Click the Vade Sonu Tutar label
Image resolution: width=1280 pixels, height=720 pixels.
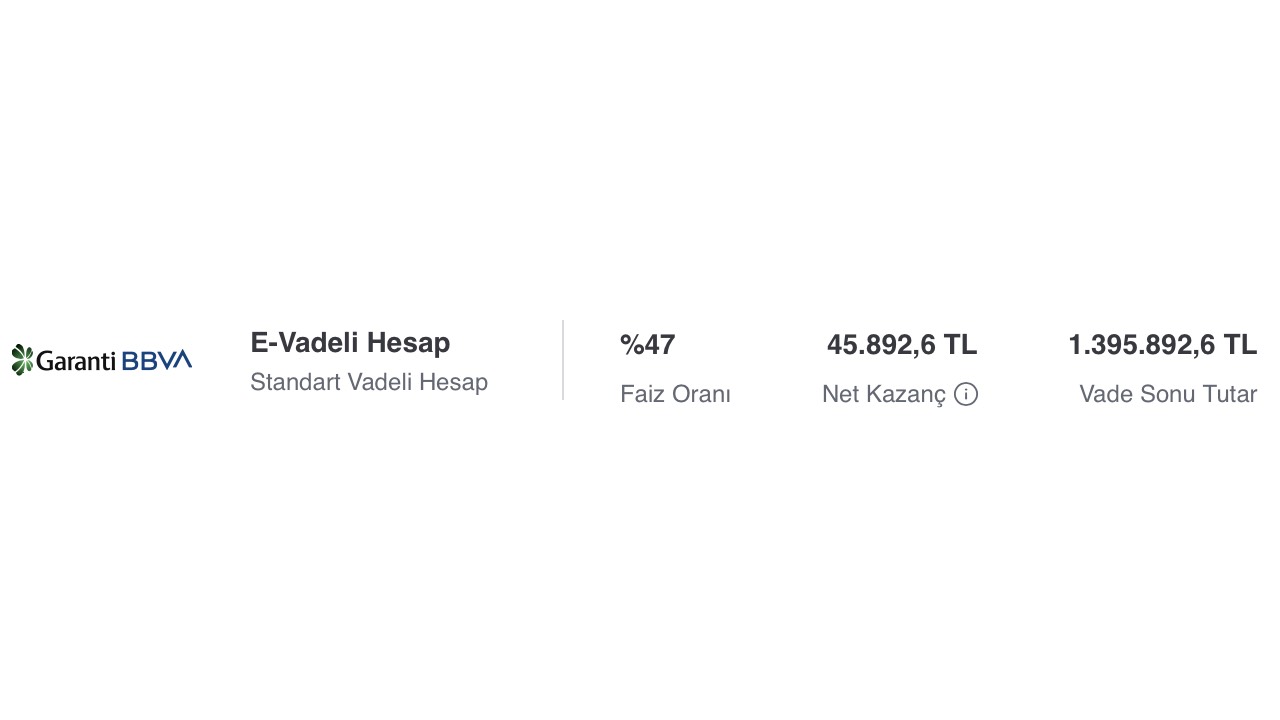click(1168, 394)
